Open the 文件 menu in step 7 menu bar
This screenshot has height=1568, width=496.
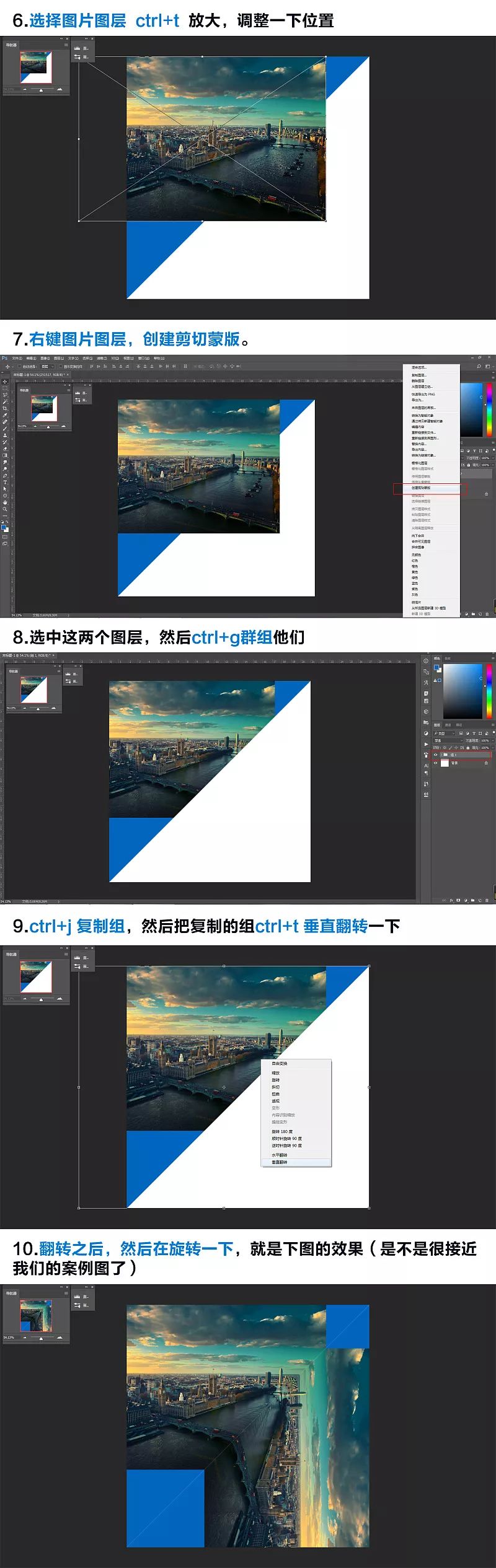coord(17,358)
